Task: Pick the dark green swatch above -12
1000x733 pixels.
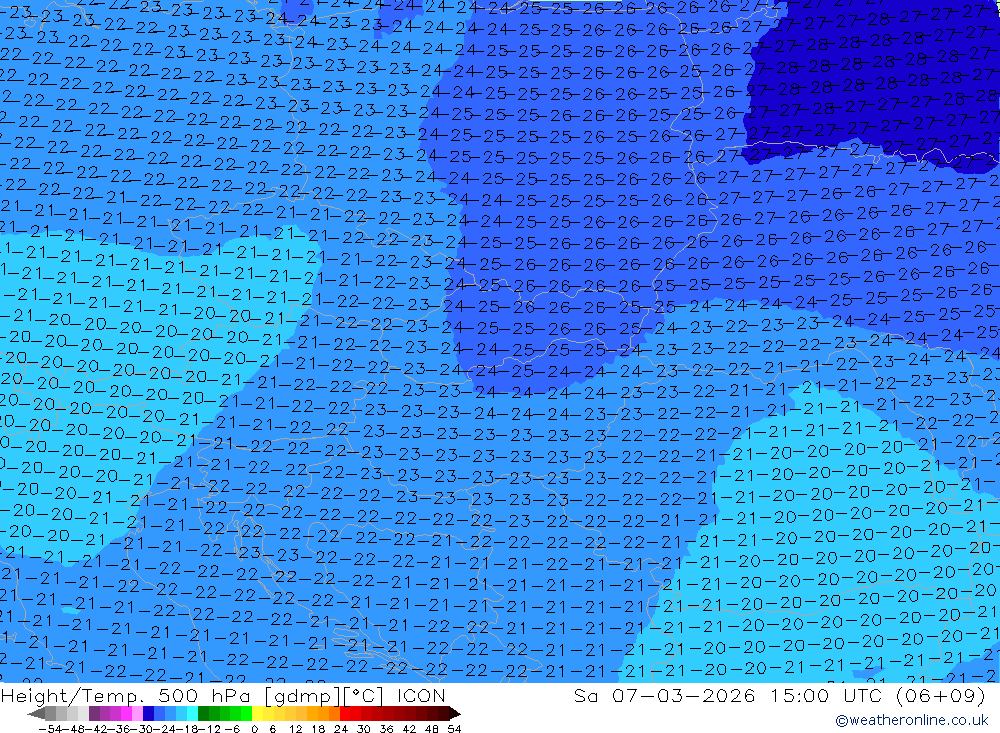Action: coord(203,713)
